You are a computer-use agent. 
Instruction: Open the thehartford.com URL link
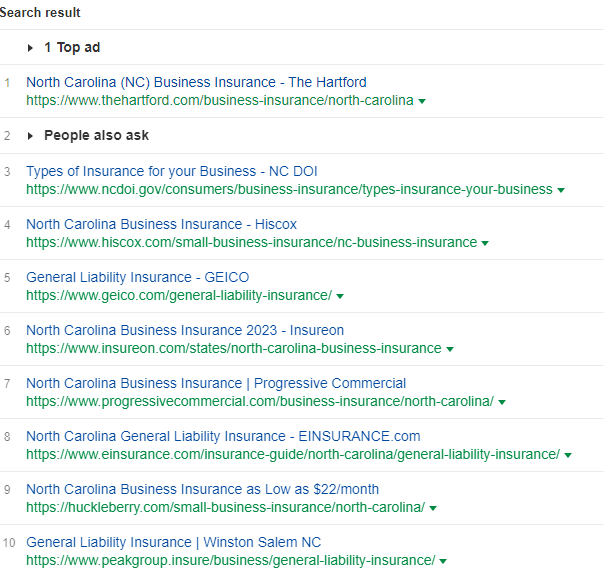pyautogui.click(x=220, y=101)
